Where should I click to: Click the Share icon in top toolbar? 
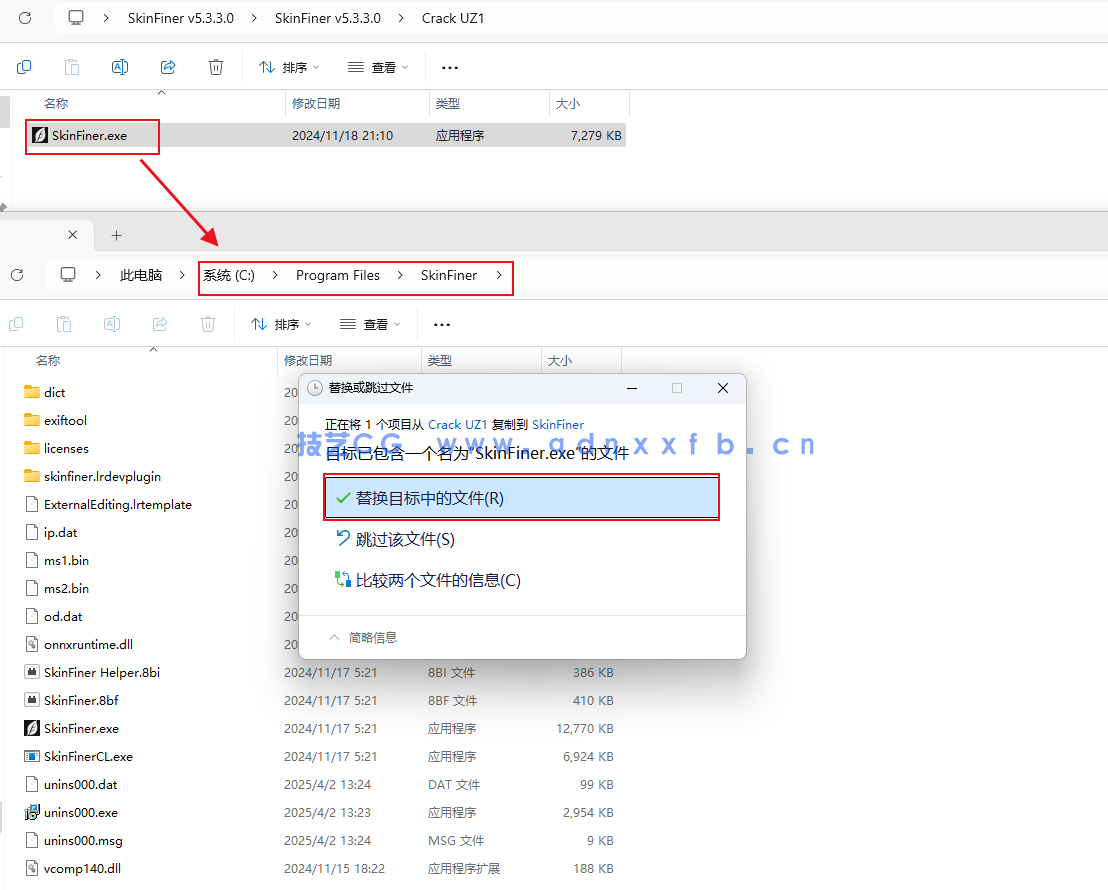point(168,67)
